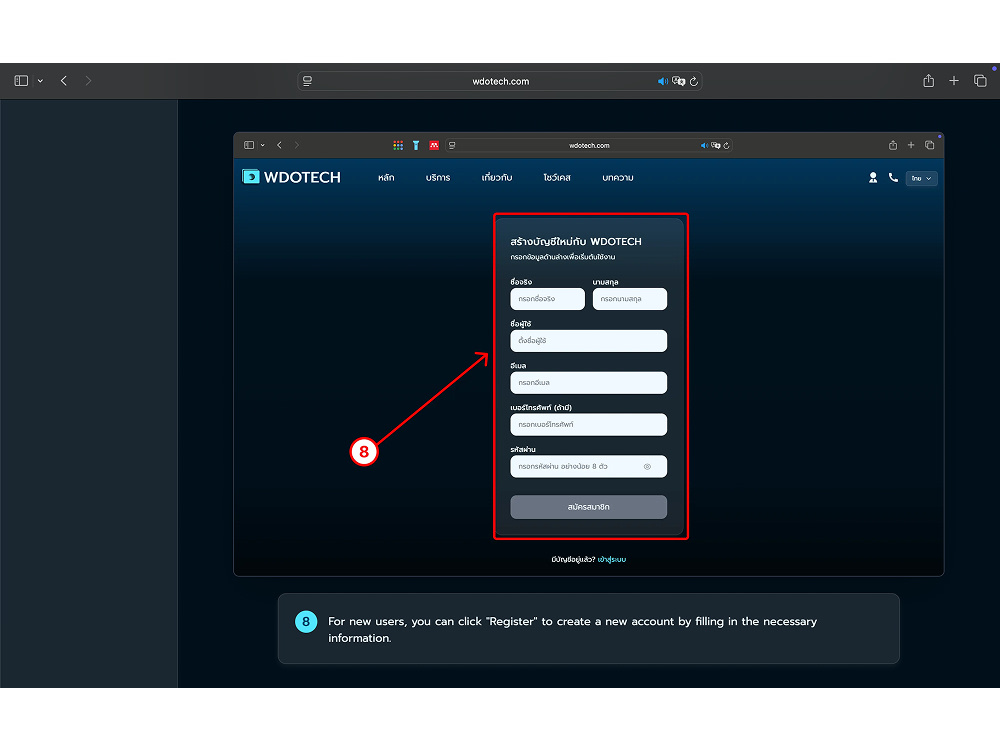This screenshot has height=750, width=1000.
Task: Open a new tab in outer Safari
Action: tap(953, 80)
